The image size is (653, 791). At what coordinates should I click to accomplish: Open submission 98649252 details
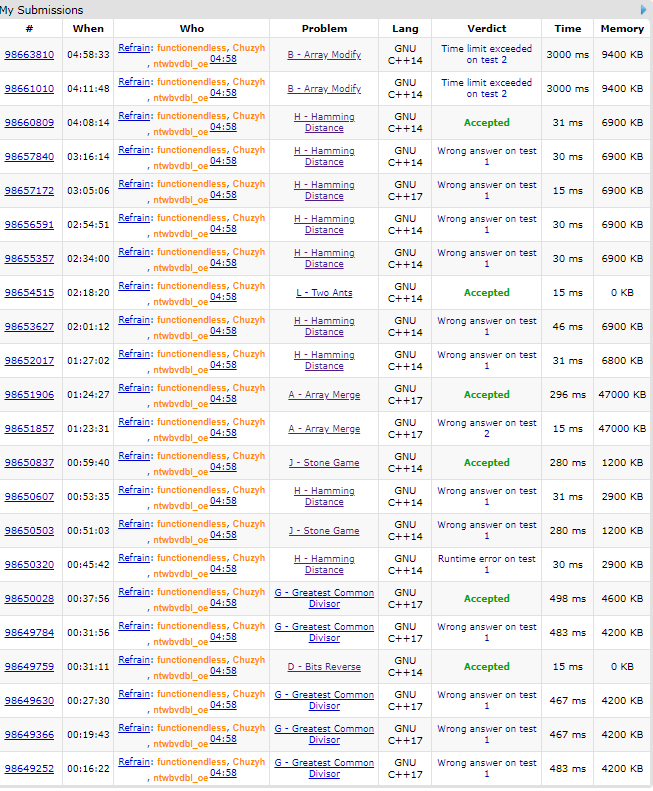(x=29, y=768)
